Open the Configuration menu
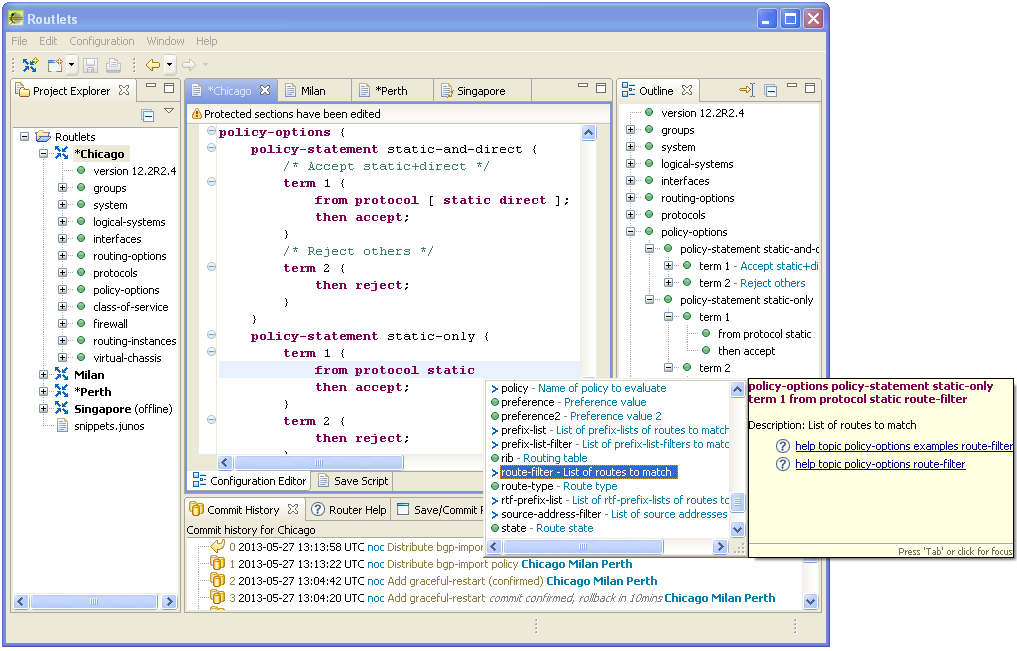1017x651 pixels. tap(102, 41)
